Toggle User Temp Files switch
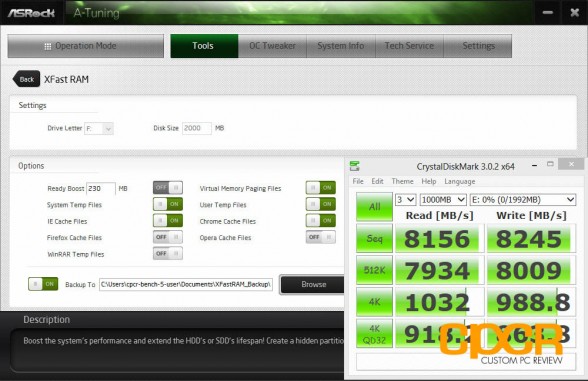Viewport: 588px width, 381px height. click(x=321, y=204)
